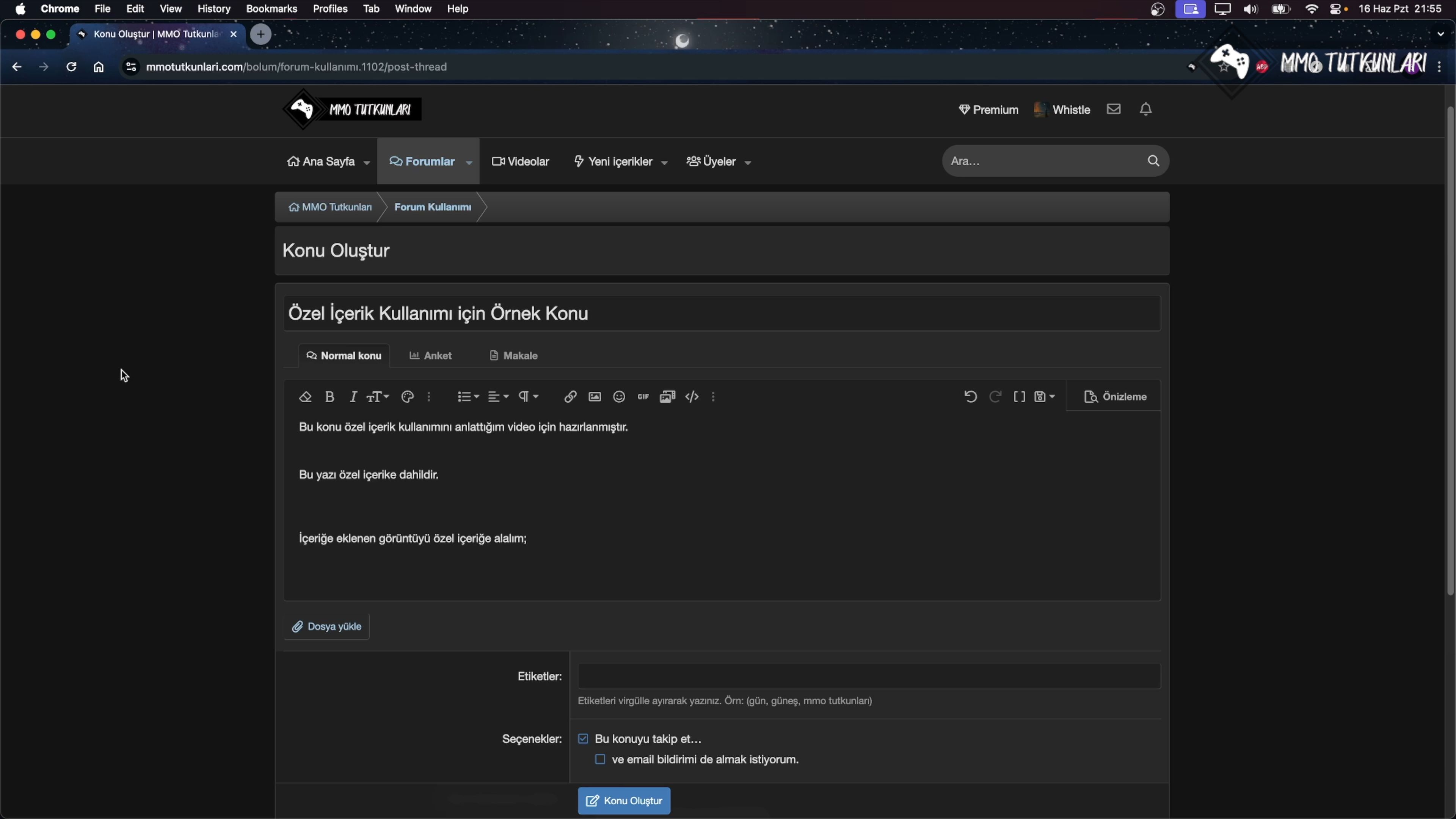Insert code block with the code icon
1456x819 pixels.
[x=692, y=397]
